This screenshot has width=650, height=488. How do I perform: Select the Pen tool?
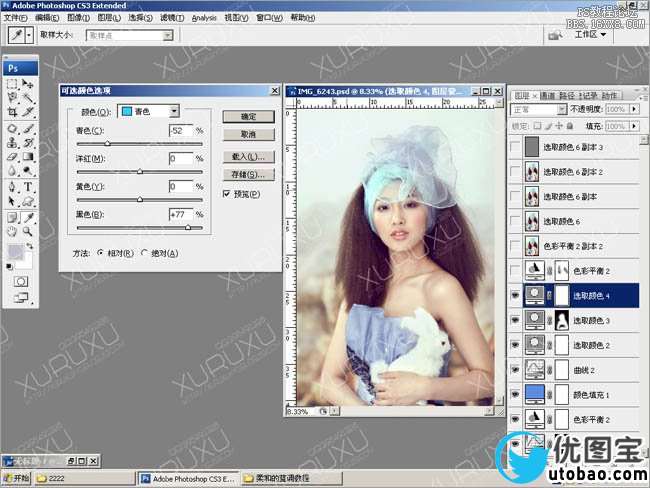click(12, 187)
